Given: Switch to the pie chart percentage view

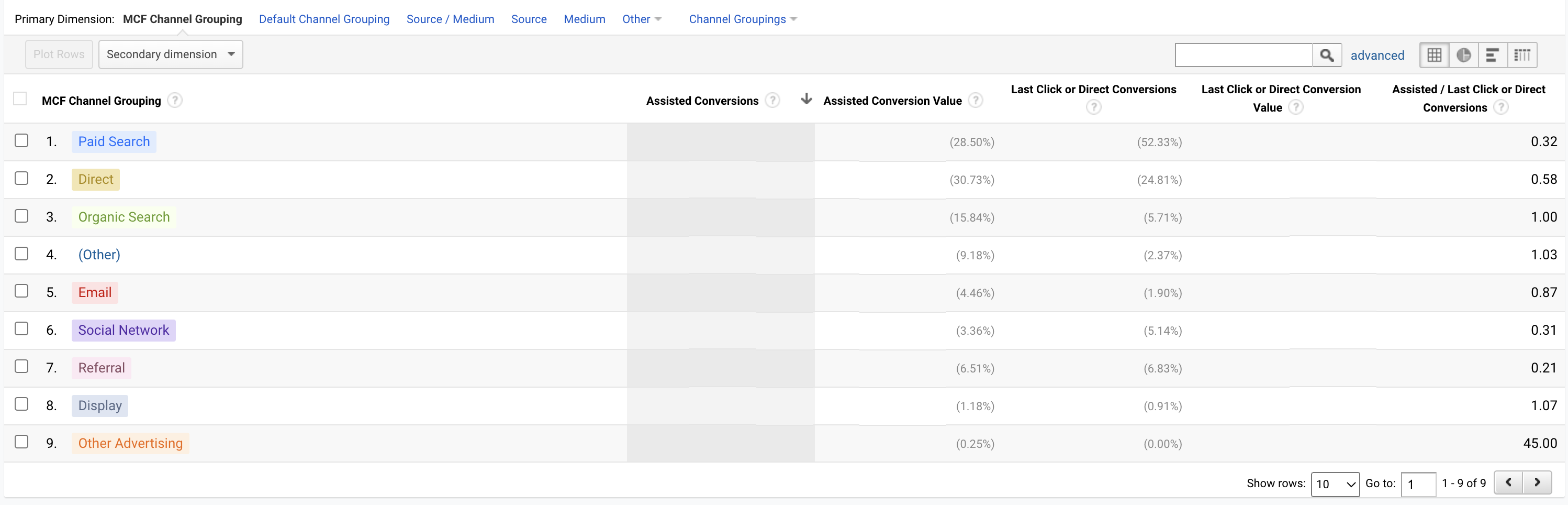Looking at the screenshot, I should 1463,56.
